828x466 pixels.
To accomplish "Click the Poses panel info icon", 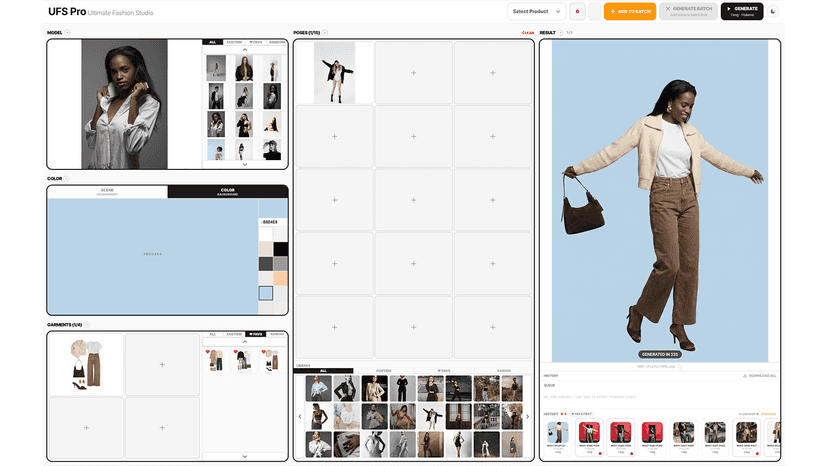I will pyautogui.click(x=325, y=33).
